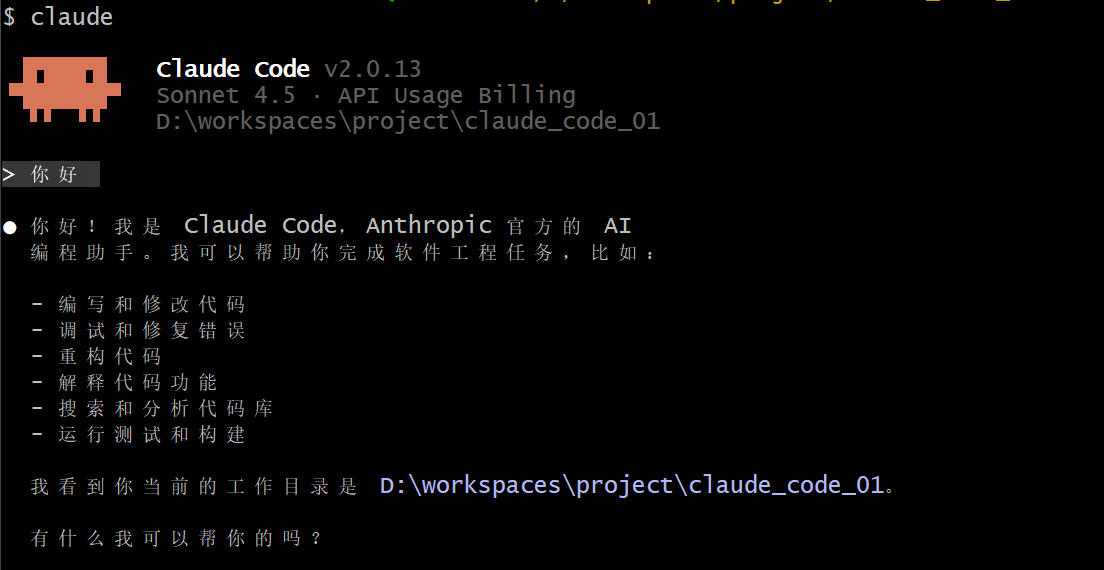Viewport: 1104px width, 570px height.
Task: Click the white bullet before the response
Action: [10, 227]
